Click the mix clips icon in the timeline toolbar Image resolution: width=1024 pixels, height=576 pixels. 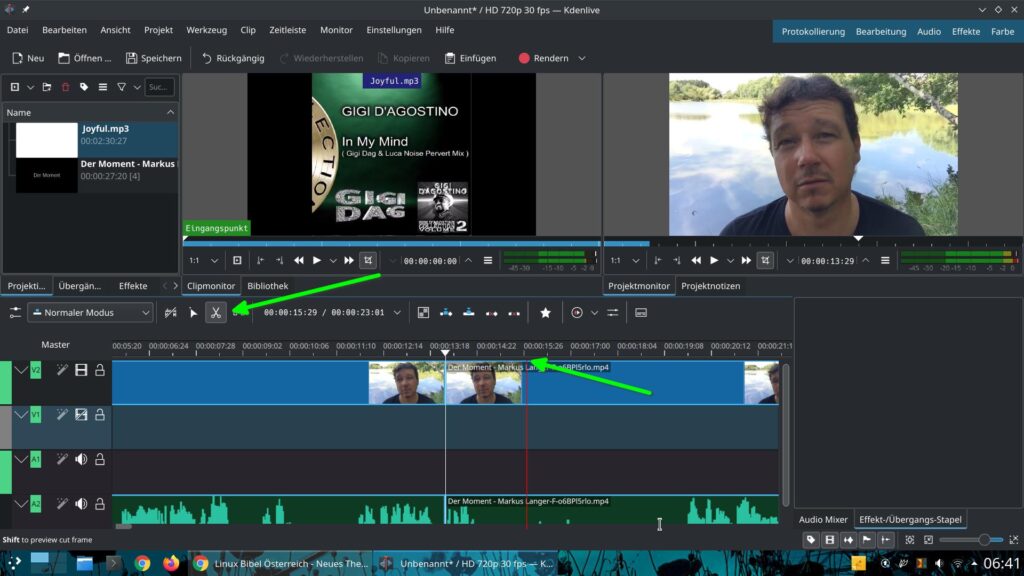pyautogui.click(x=423, y=313)
